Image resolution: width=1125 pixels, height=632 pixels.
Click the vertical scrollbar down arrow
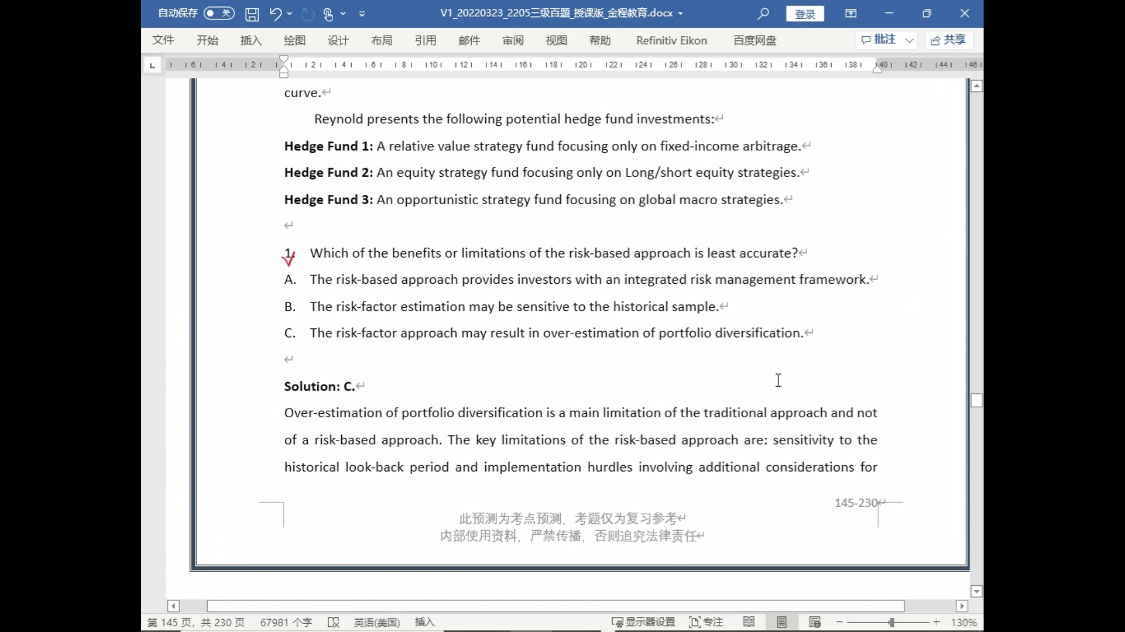click(x=977, y=591)
